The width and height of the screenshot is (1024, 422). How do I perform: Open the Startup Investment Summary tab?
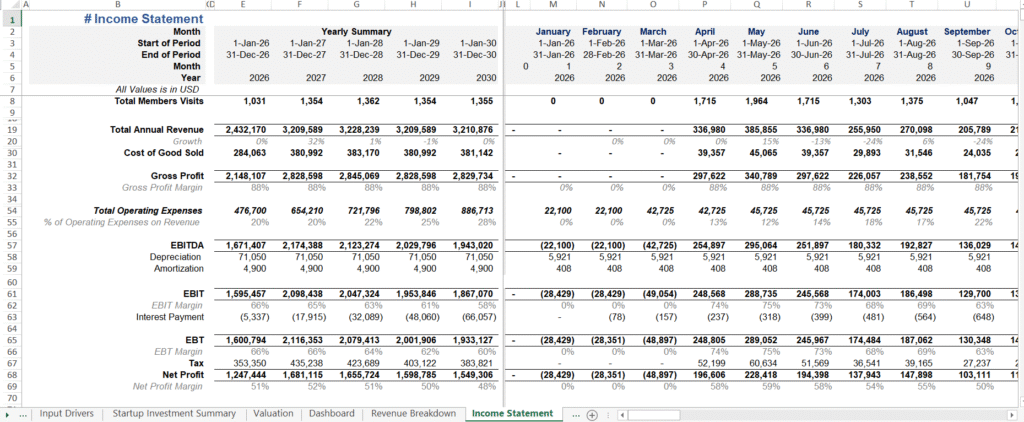pyautogui.click(x=173, y=414)
